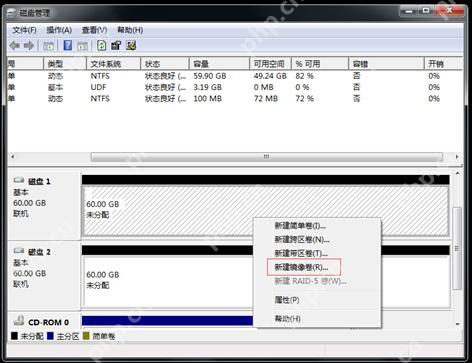
Task: Click the dark properties toolbar icon
Action: pos(116,45)
